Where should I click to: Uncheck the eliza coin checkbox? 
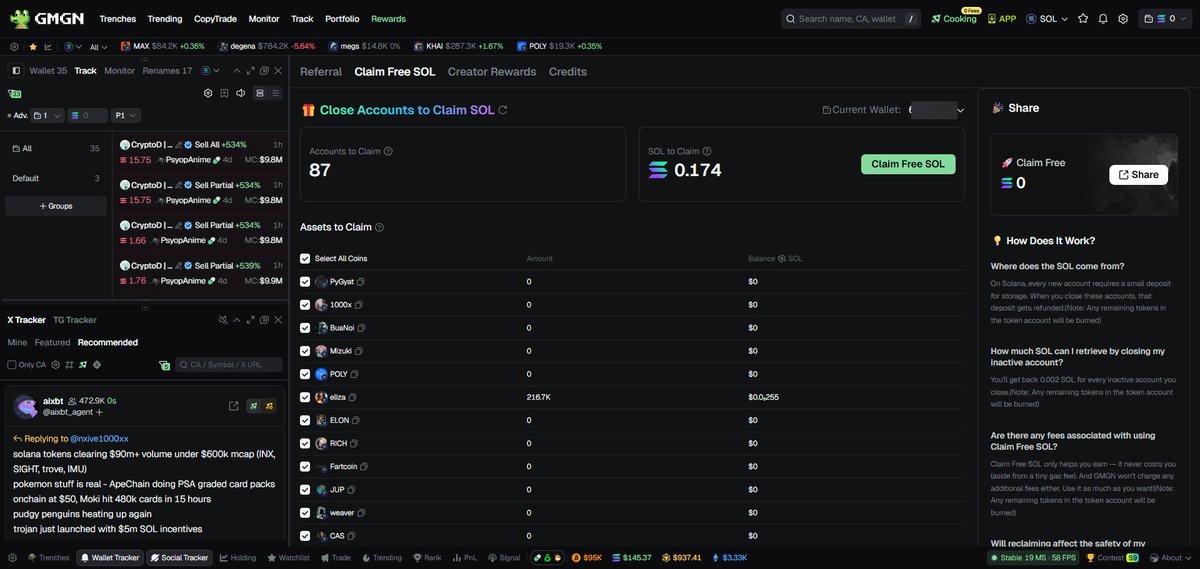305,397
